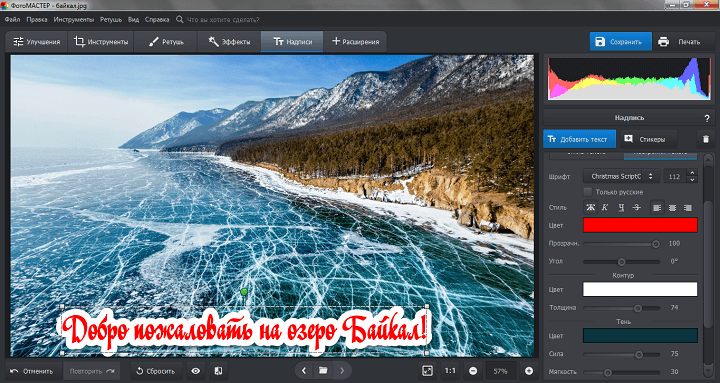Click the Сбросить reset button

[156, 371]
